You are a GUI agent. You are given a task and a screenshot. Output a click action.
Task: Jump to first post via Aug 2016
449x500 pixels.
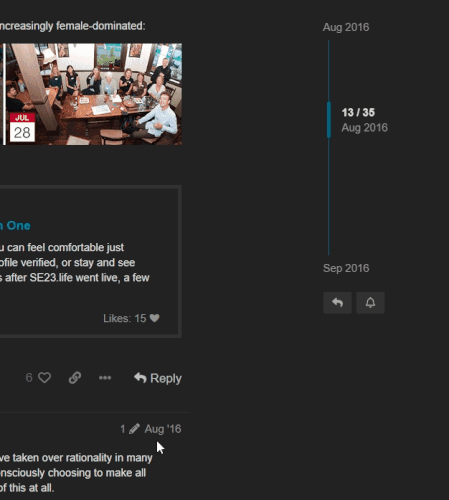346,27
